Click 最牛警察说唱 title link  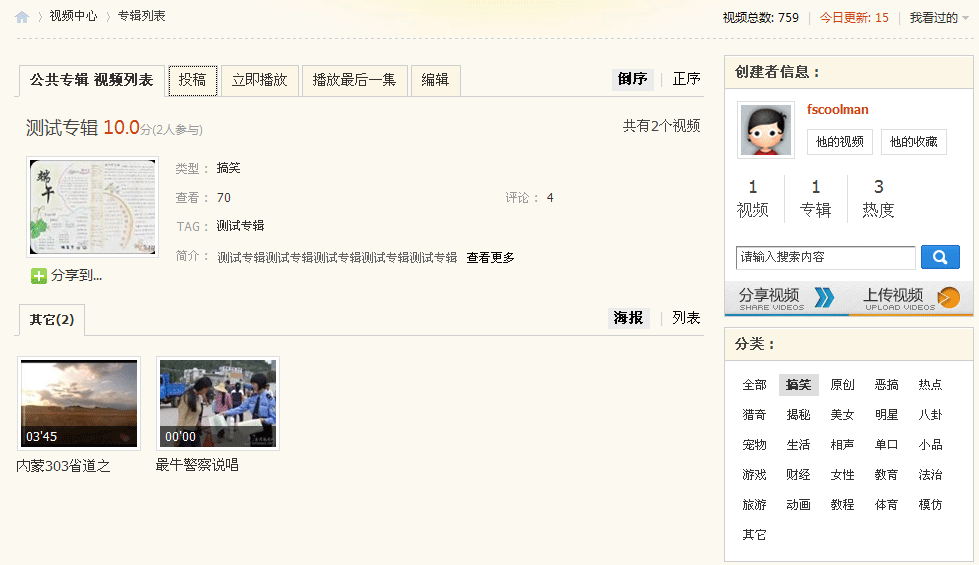pos(197,465)
